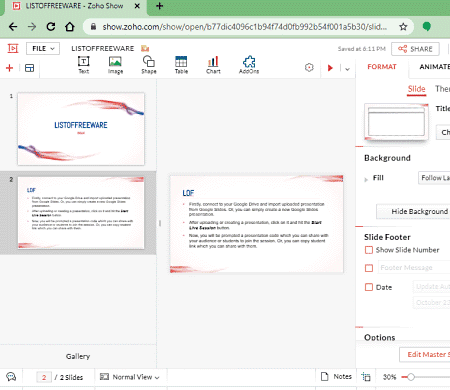This screenshot has height=390, width=450.
Task: Click the Saved at 6:11 PM status
Action: [x=362, y=49]
